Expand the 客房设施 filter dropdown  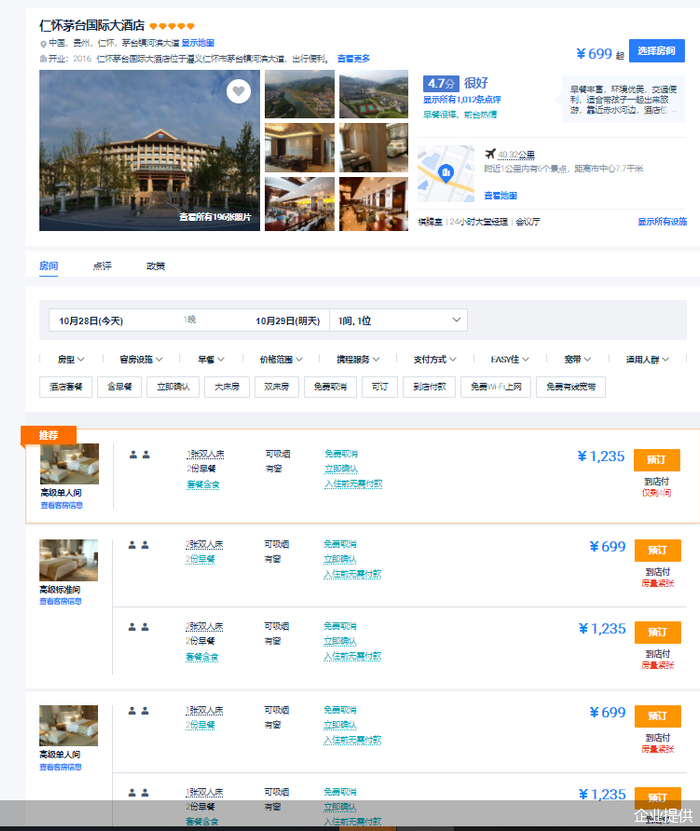click(141, 359)
